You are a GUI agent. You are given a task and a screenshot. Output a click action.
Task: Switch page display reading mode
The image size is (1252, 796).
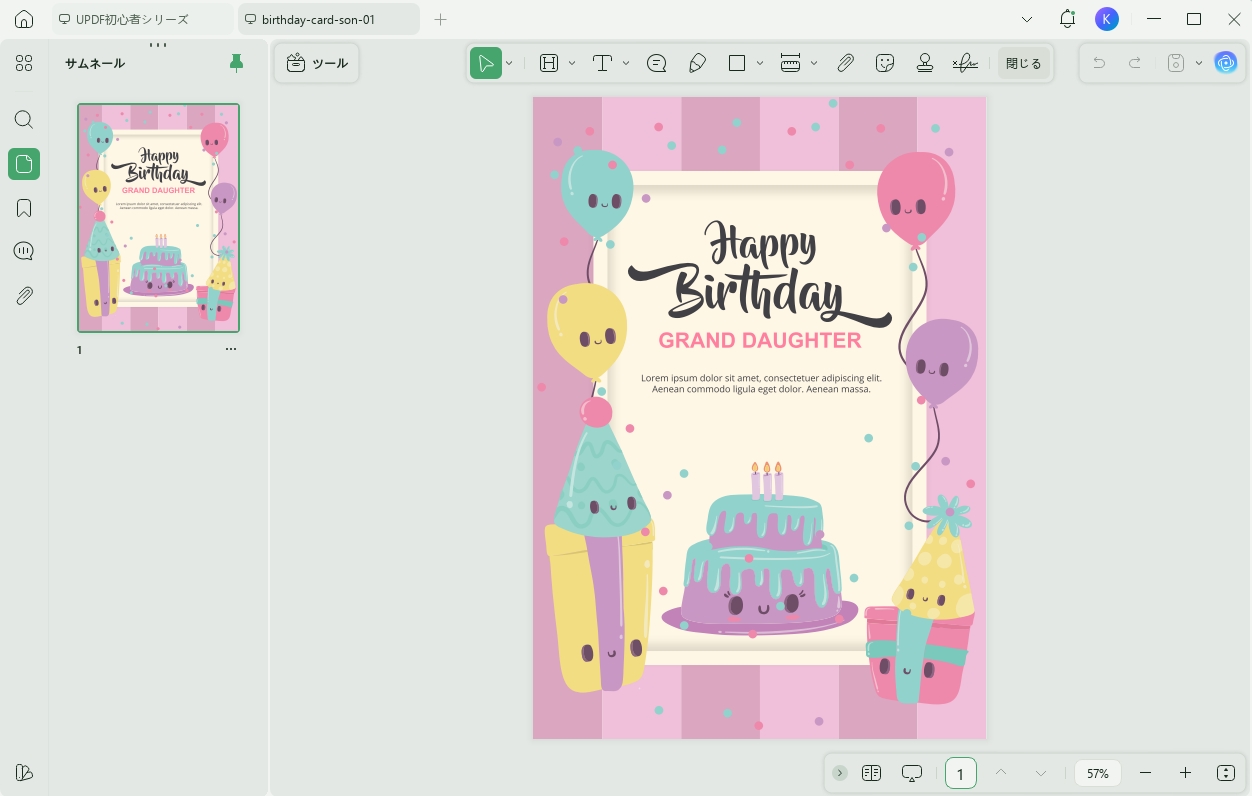(871, 773)
